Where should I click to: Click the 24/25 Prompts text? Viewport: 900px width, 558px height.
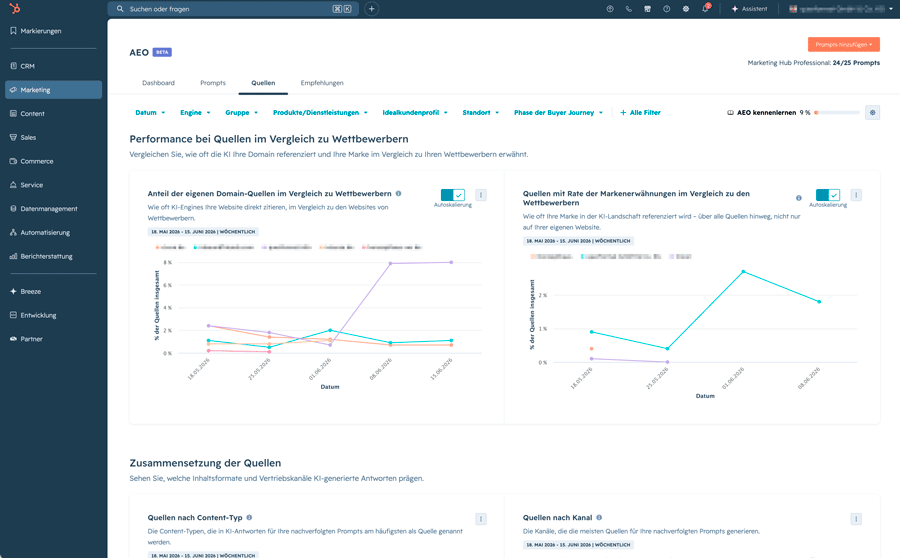click(x=856, y=63)
